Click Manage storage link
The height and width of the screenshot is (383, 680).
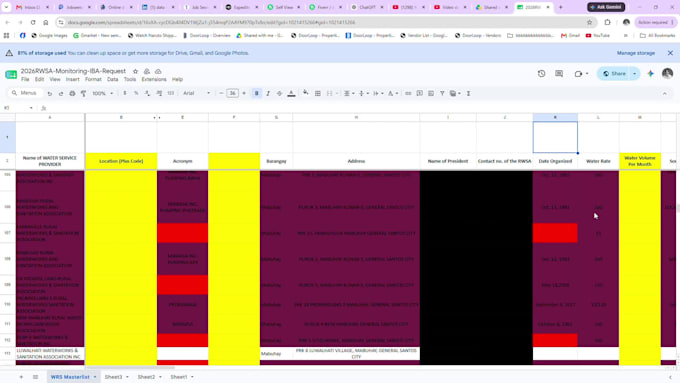pyautogui.click(x=636, y=53)
